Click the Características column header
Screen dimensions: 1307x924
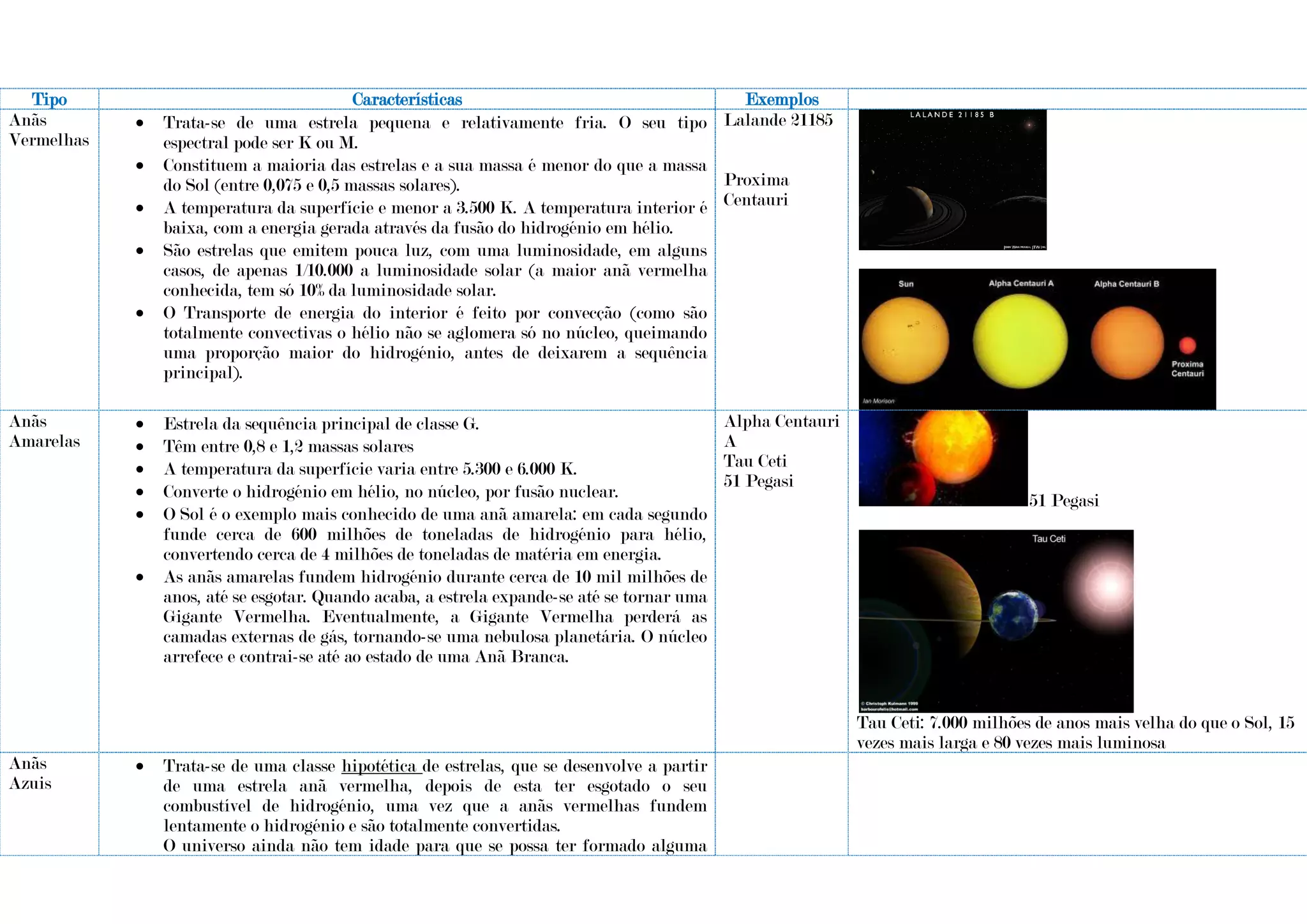(x=407, y=100)
